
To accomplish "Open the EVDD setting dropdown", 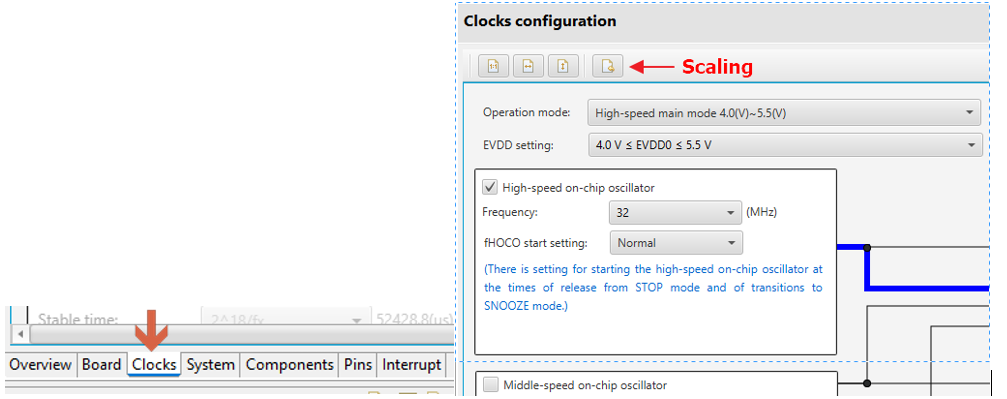I will 785,145.
